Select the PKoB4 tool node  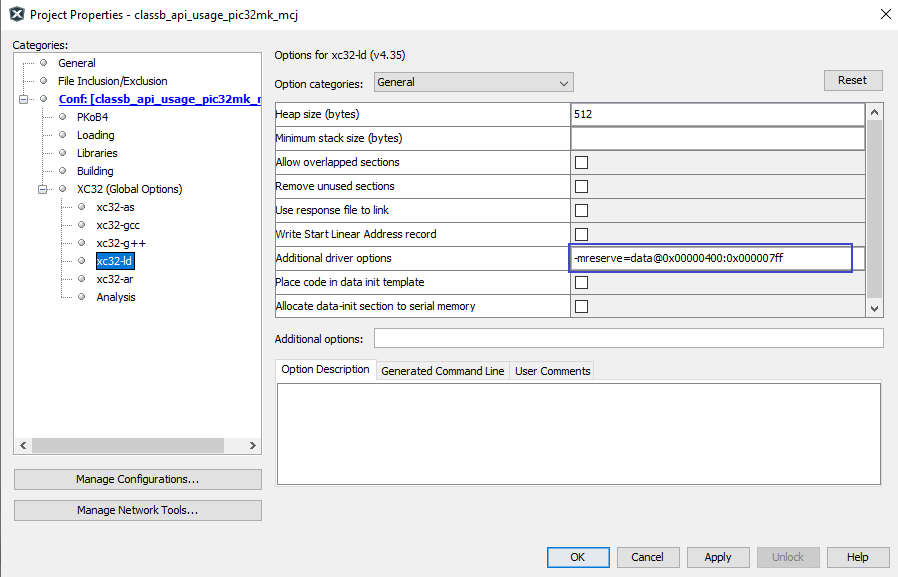coord(92,117)
